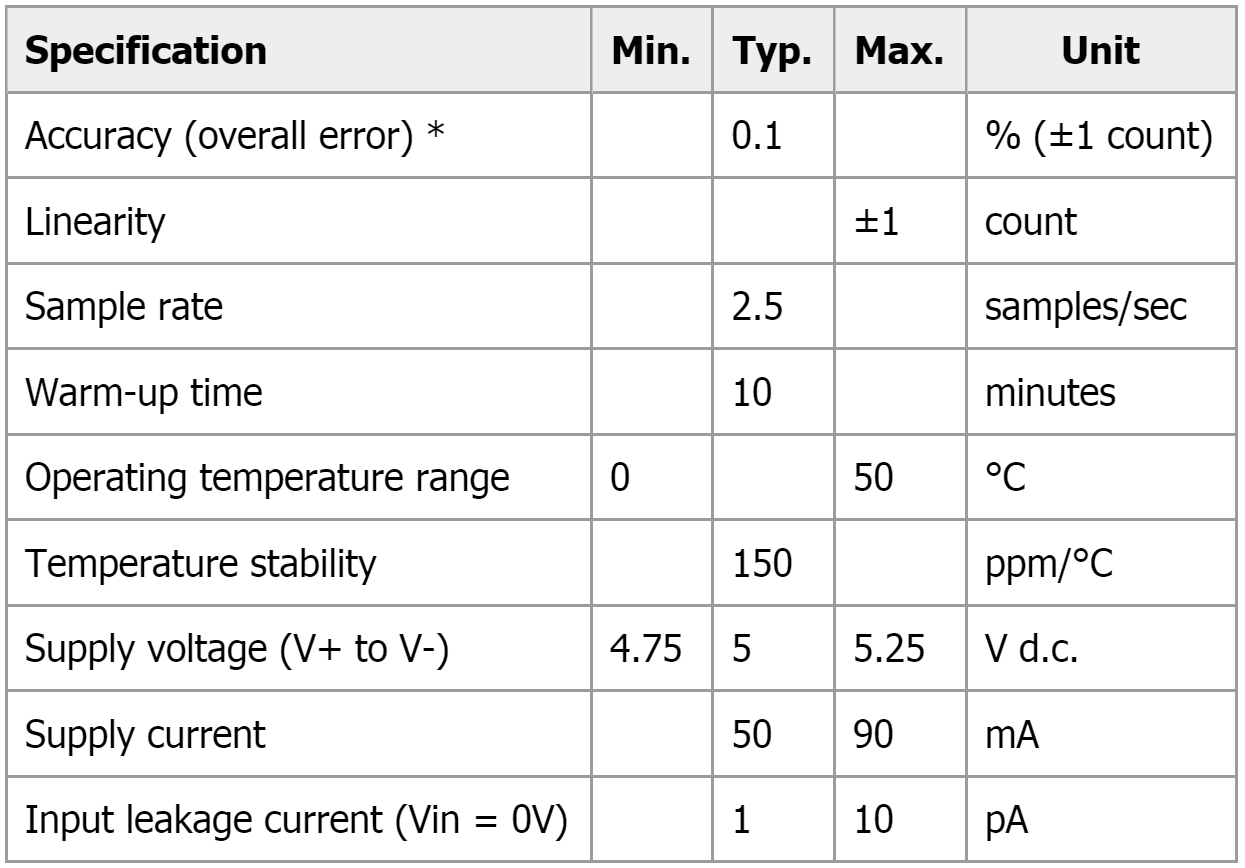The width and height of the screenshot is (1245, 868).
Task: Select the 150 typical value cell
Action: tap(762, 565)
